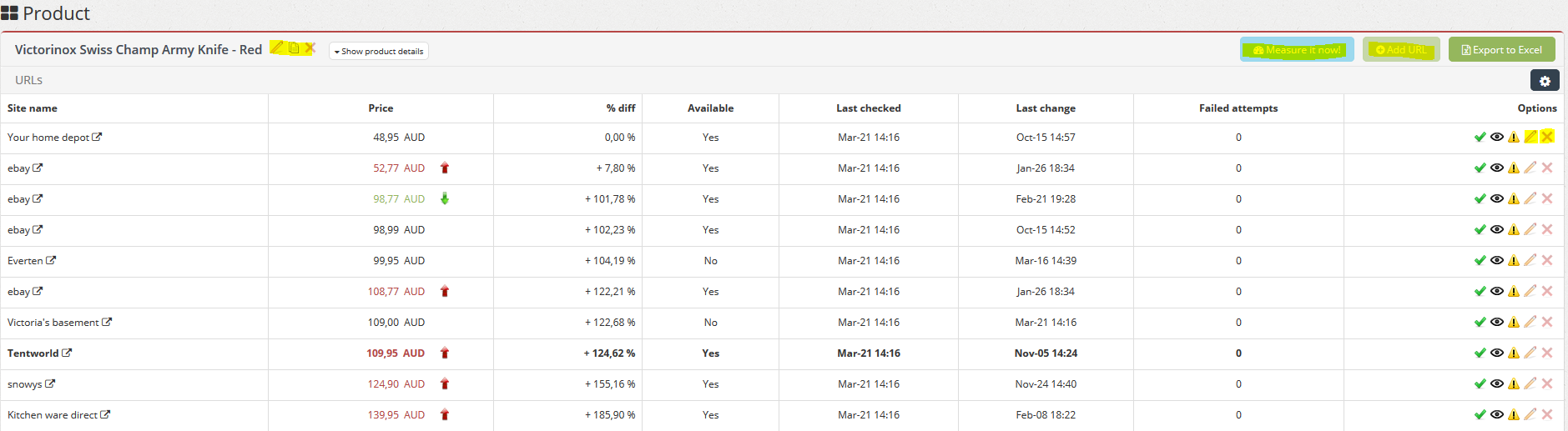Edit the product name with pencil icon
The height and width of the screenshot is (431, 1568).
[277, 48]
